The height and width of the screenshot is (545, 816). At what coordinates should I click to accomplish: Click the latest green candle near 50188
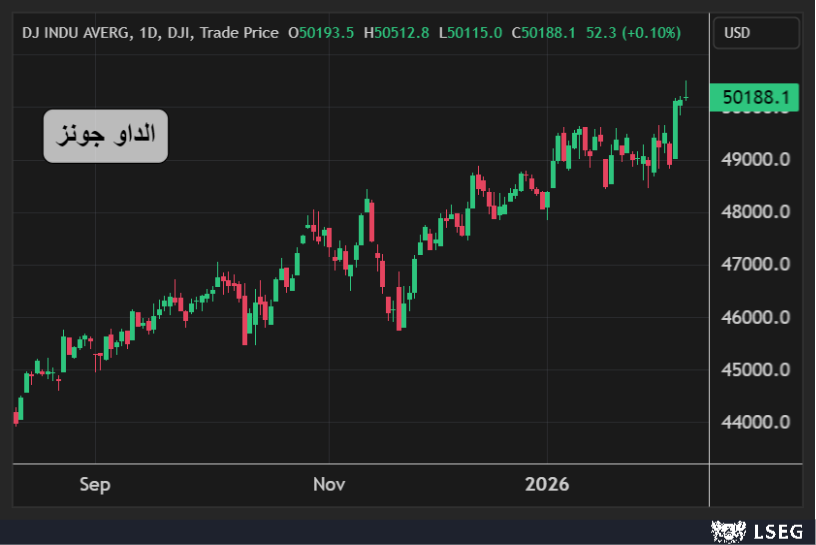click(686, 97)
